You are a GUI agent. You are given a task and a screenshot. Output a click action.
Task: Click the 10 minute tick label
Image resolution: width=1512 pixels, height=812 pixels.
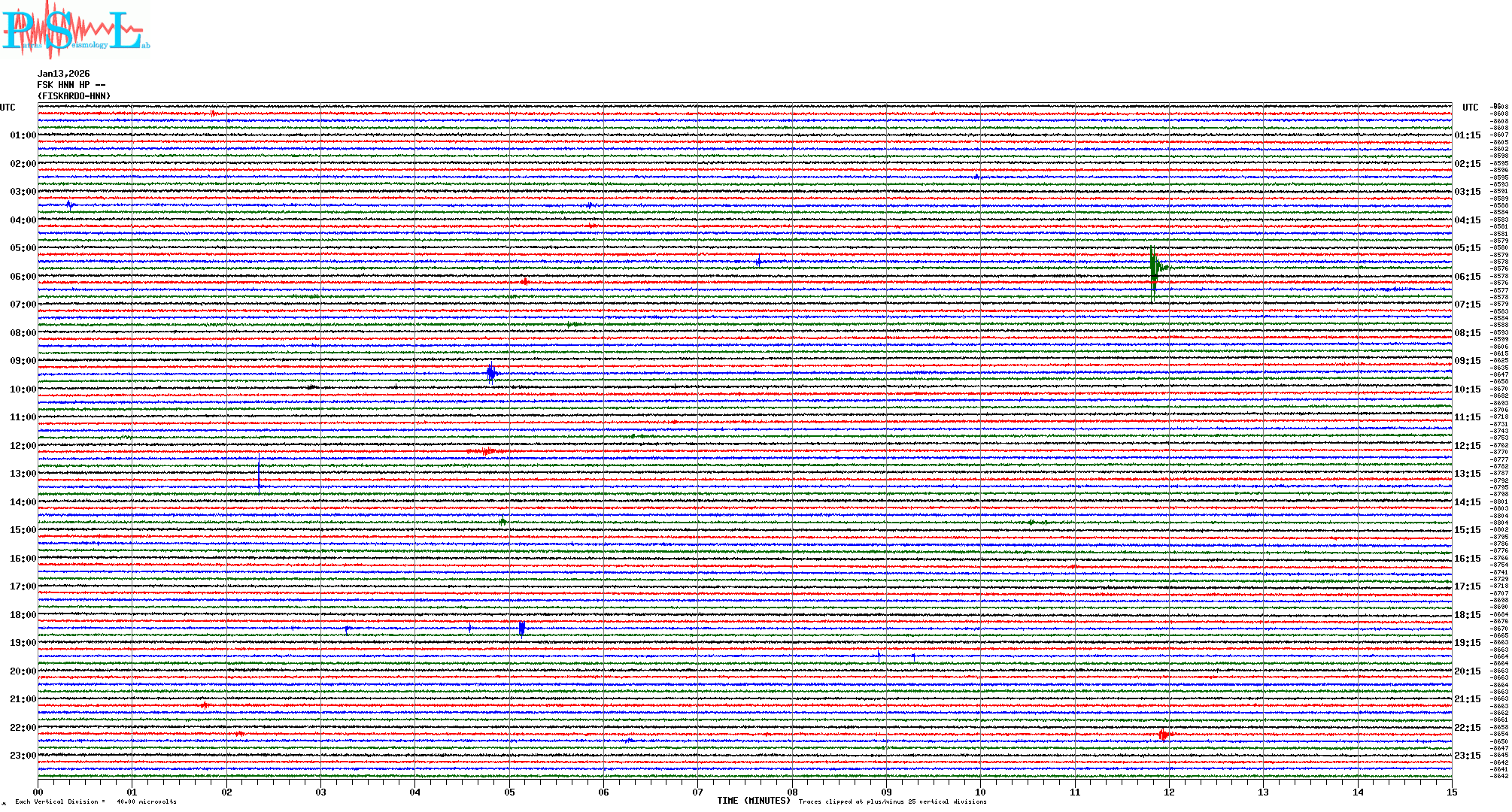(980, 792)
